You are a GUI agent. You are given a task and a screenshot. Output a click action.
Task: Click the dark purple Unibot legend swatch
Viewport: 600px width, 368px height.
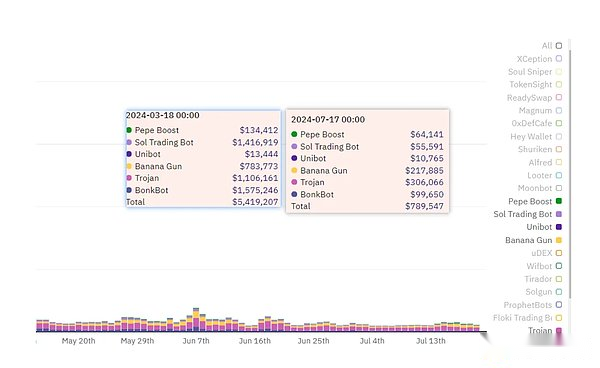point(559,227)
